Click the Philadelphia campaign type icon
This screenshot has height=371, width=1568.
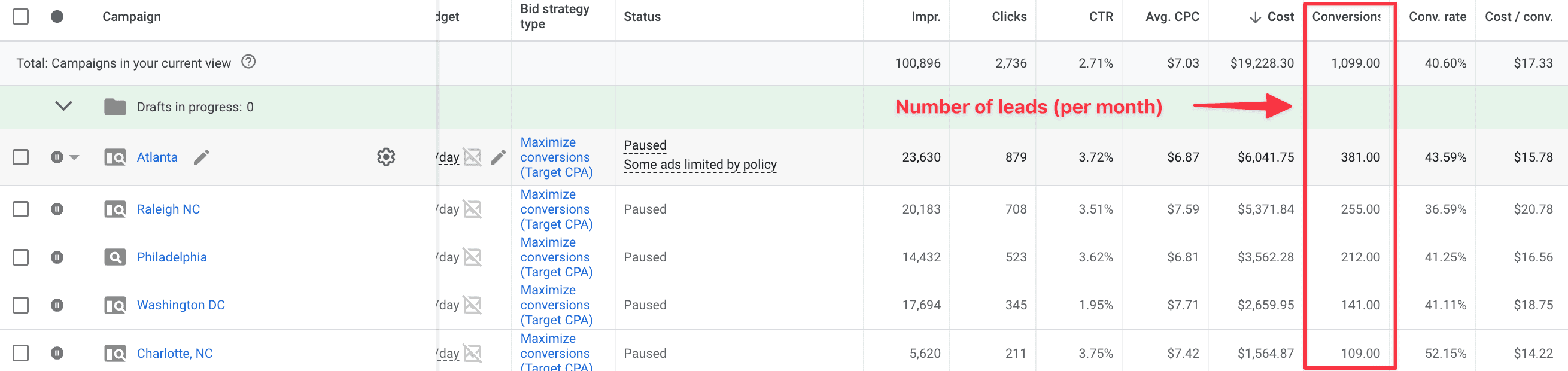(115, 257)
